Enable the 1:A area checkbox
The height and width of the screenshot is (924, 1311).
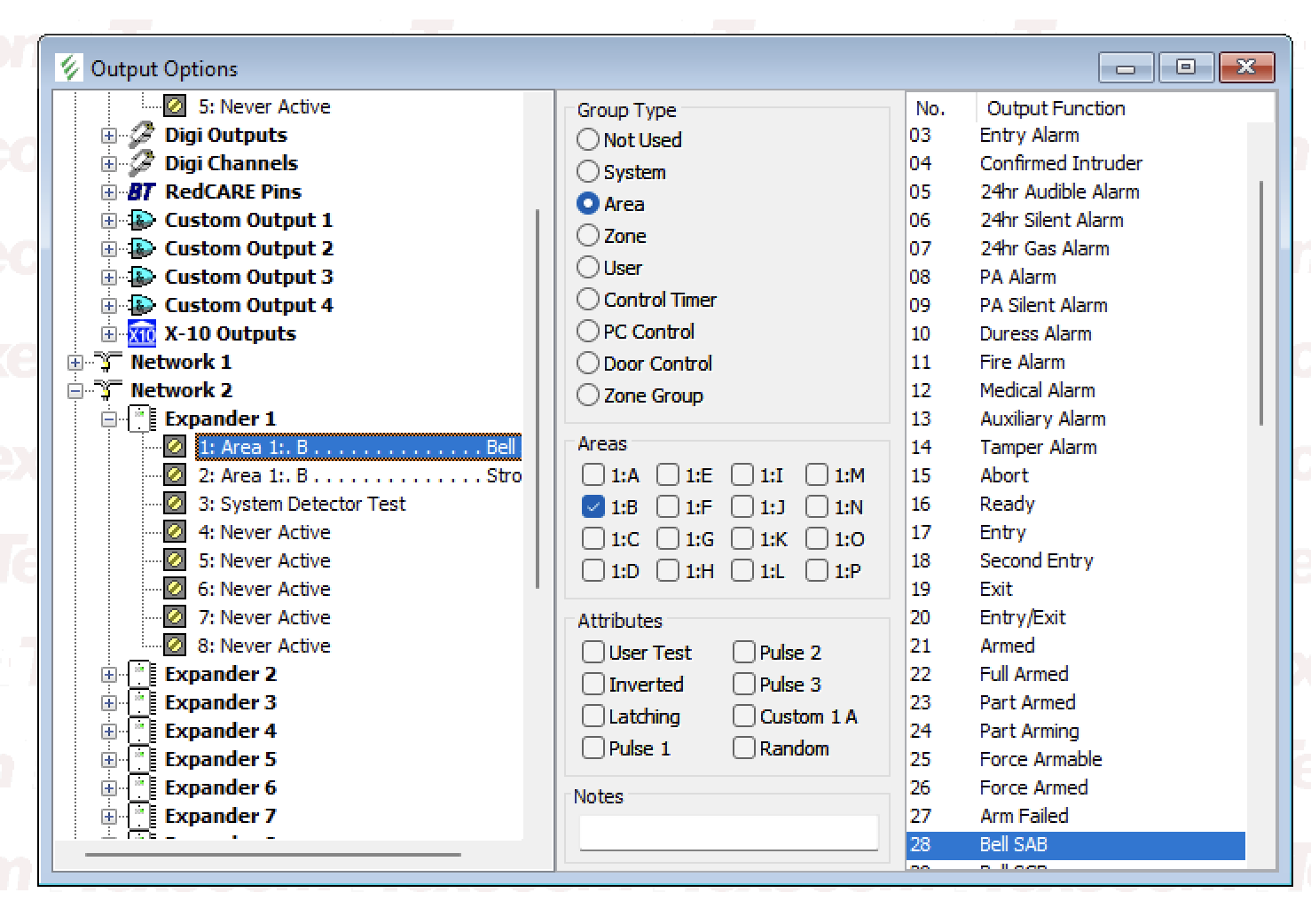[x=593, y=475]
